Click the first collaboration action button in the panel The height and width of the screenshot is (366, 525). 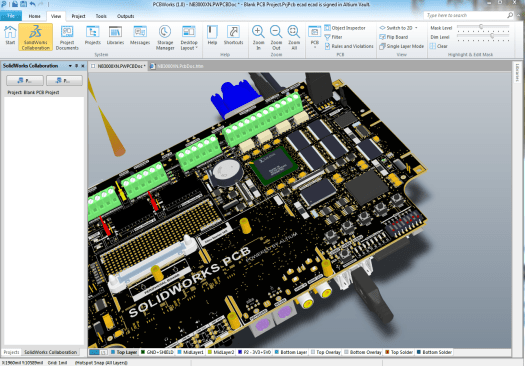click(x=25, y=80)
